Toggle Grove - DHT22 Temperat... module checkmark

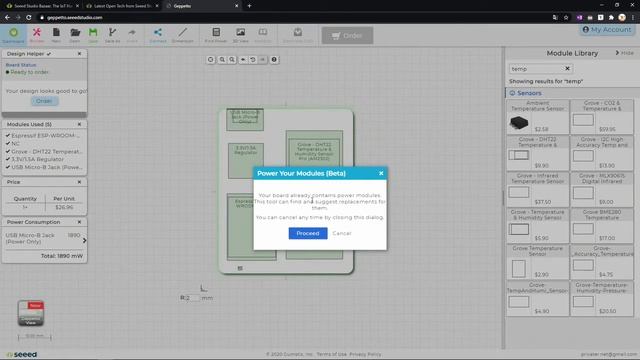(8, 151)
